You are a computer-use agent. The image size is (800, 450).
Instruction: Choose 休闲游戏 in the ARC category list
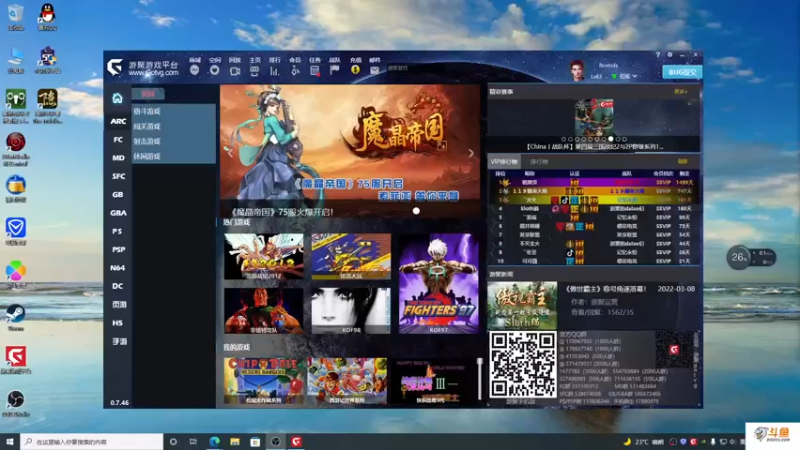coord(173,156)
